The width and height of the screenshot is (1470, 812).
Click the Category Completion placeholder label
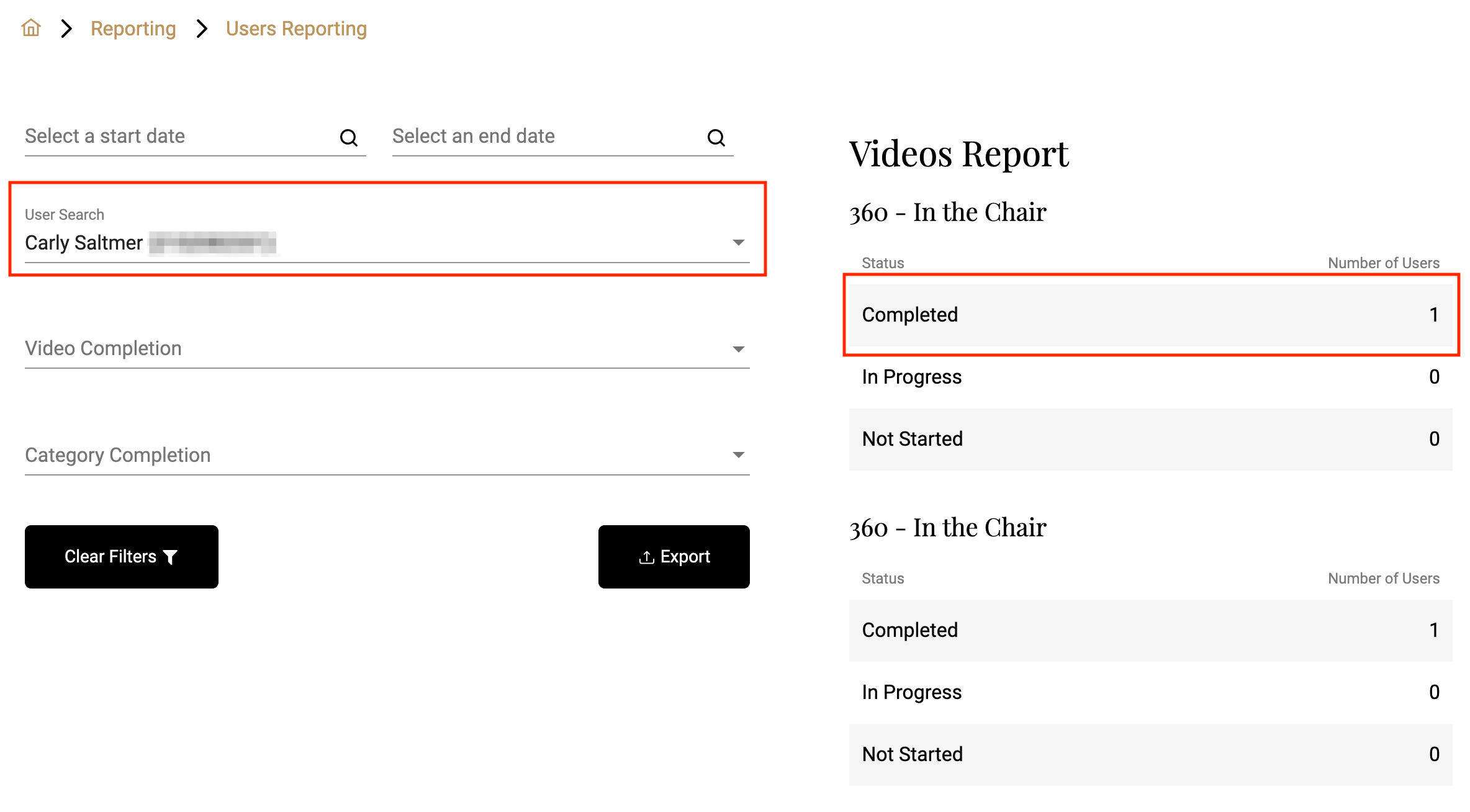(118, 455)
